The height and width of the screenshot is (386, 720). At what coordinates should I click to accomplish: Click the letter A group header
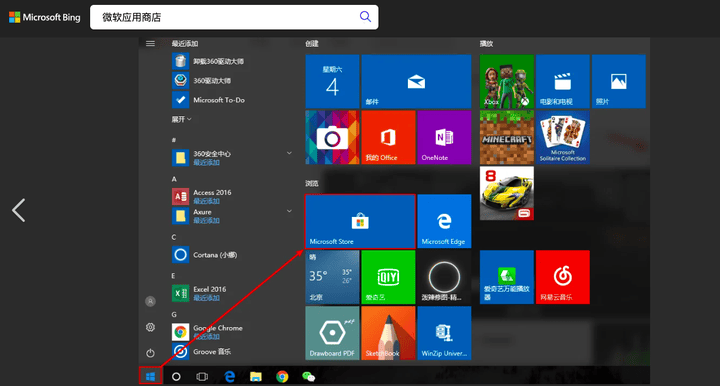click(x=174, y=179)
